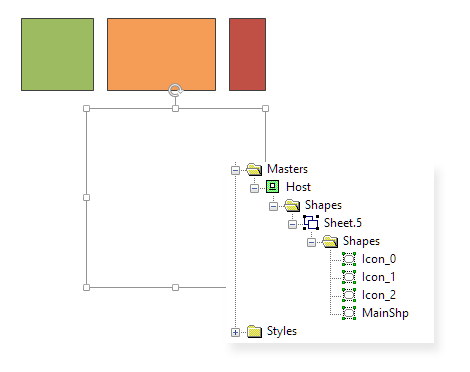Click the Masters folder icon
The height and width of the screenshot is (372, 470).
[254, 169]
